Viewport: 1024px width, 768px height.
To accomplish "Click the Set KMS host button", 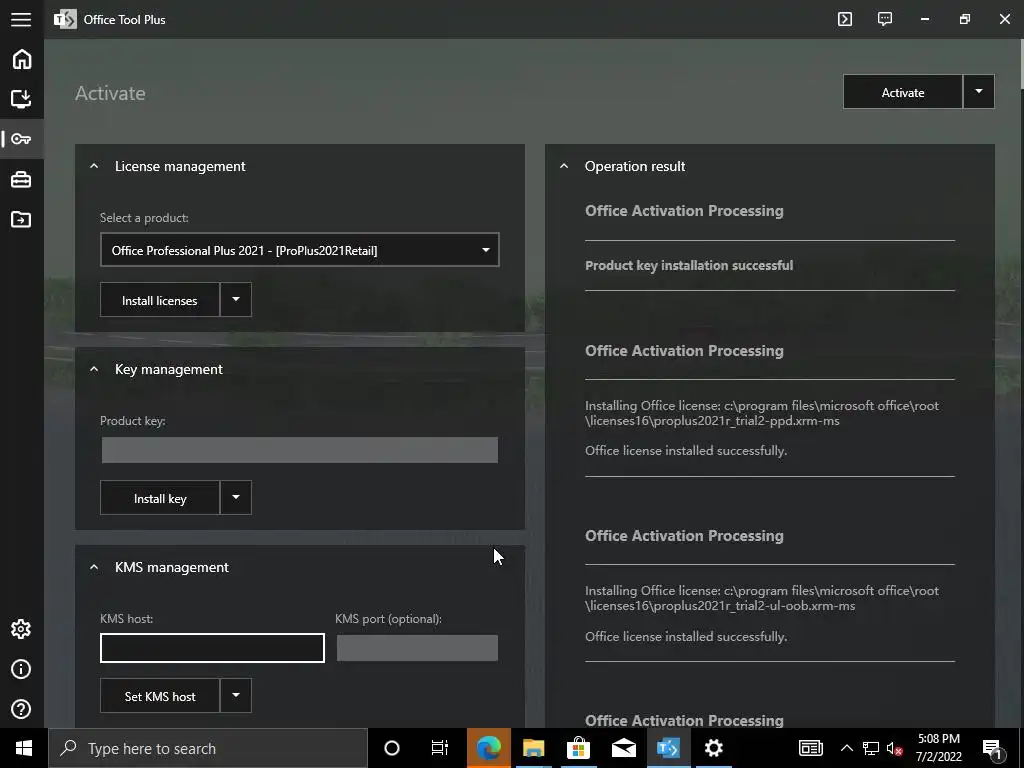I will pos(159,696).
